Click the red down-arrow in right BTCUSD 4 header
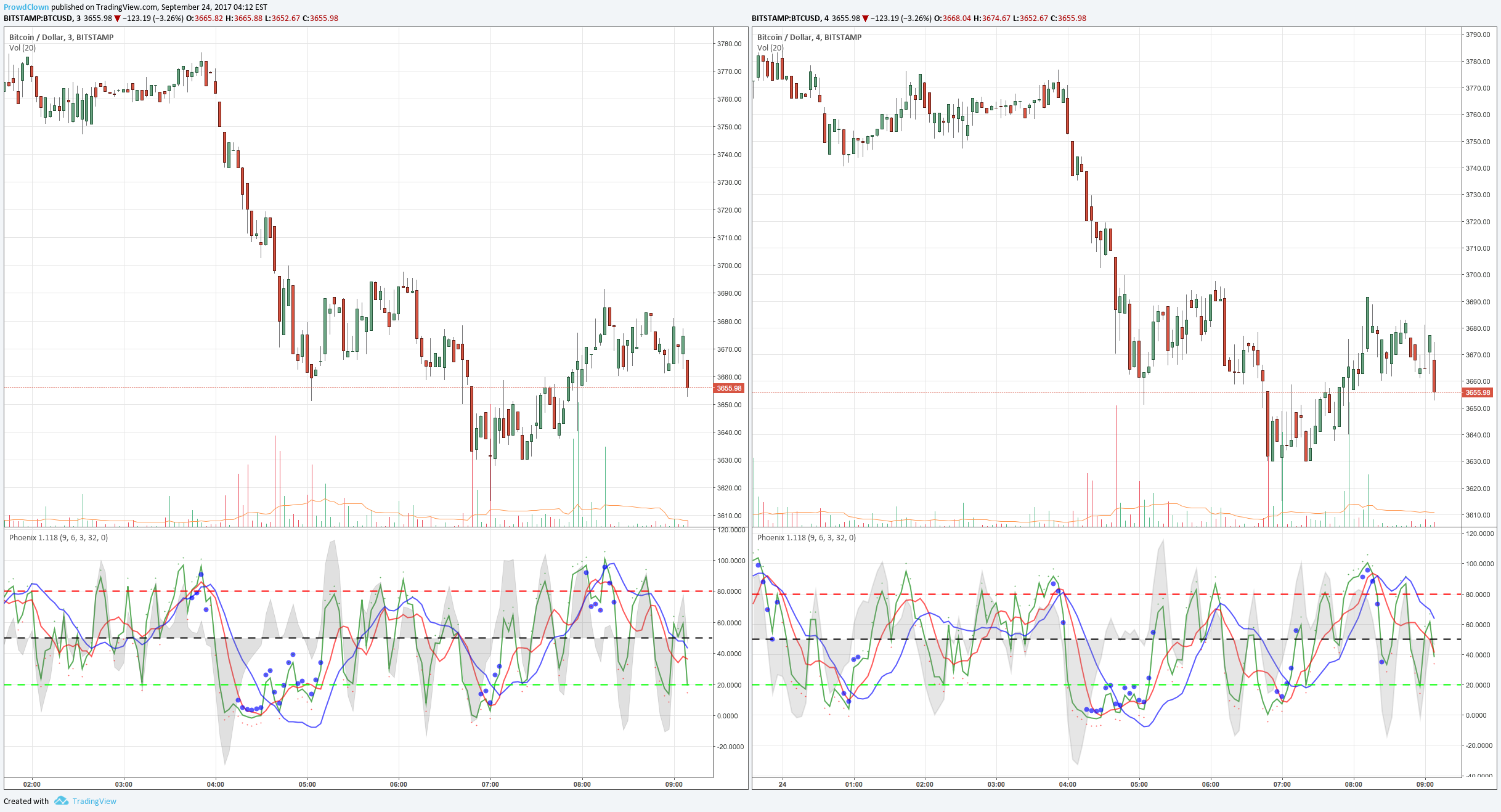 tap(865, 18)
